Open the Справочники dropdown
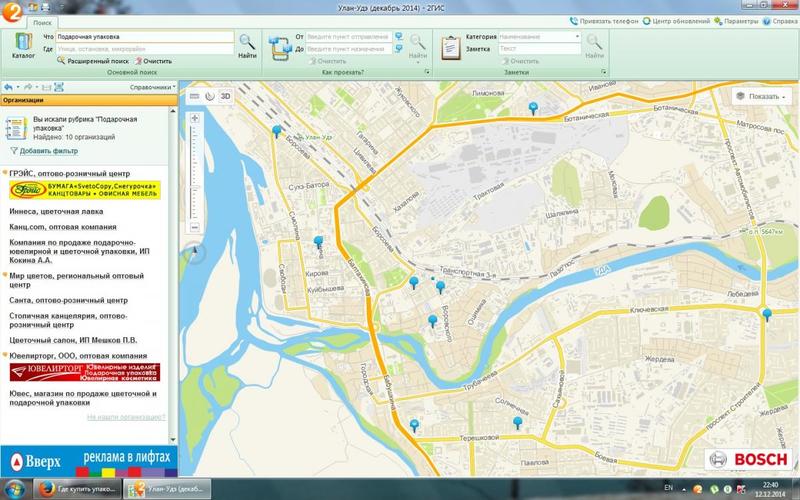 pyautogui.click(x=150, y=87)
